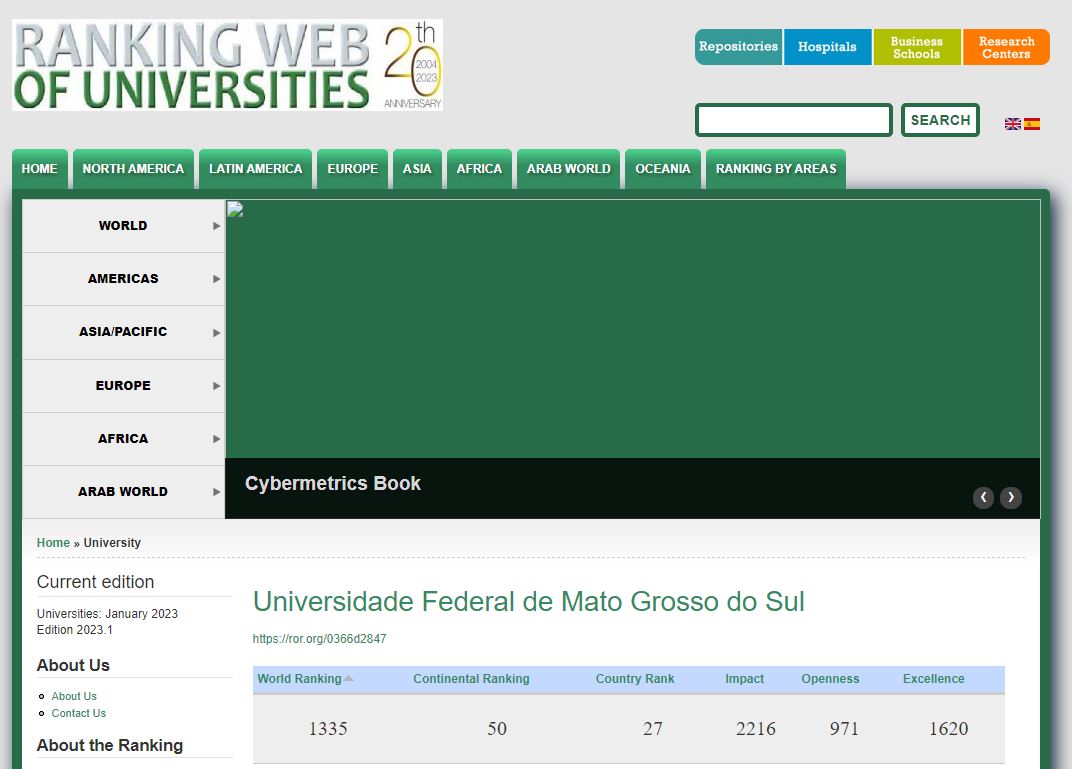Sort table by Country Rank column

pos(634,679)
